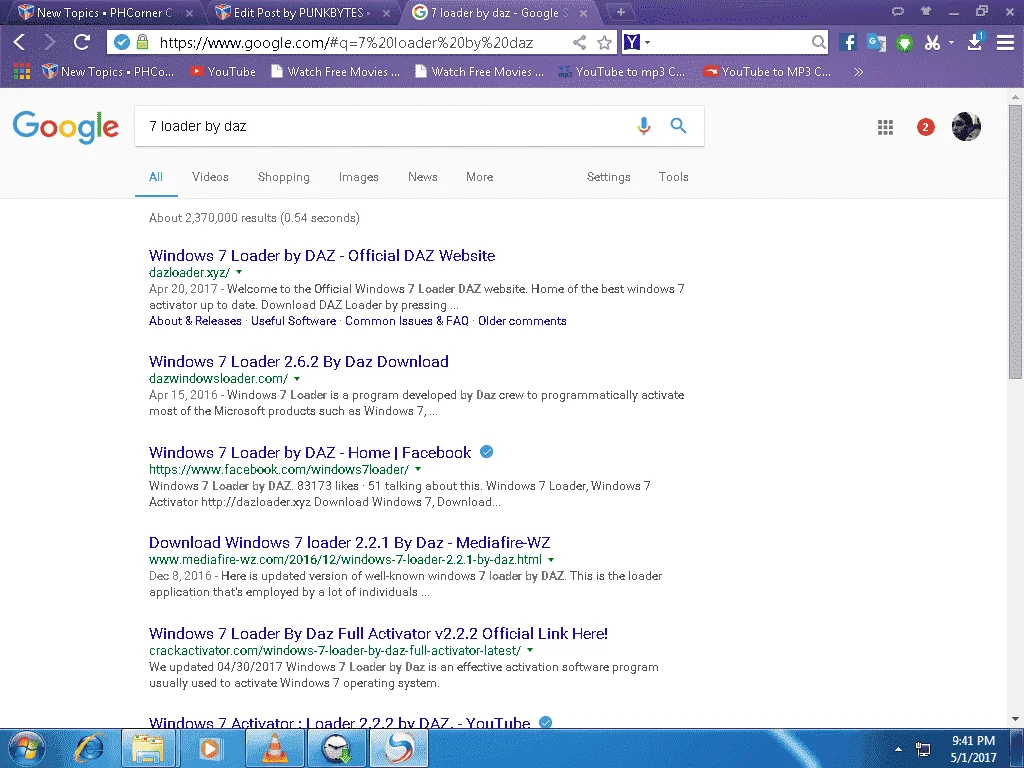Image resolution: width=1024 pixels, height=768 pixels.
Task: Open the browser hamburger menu
Action: (x=1005, y=43)
